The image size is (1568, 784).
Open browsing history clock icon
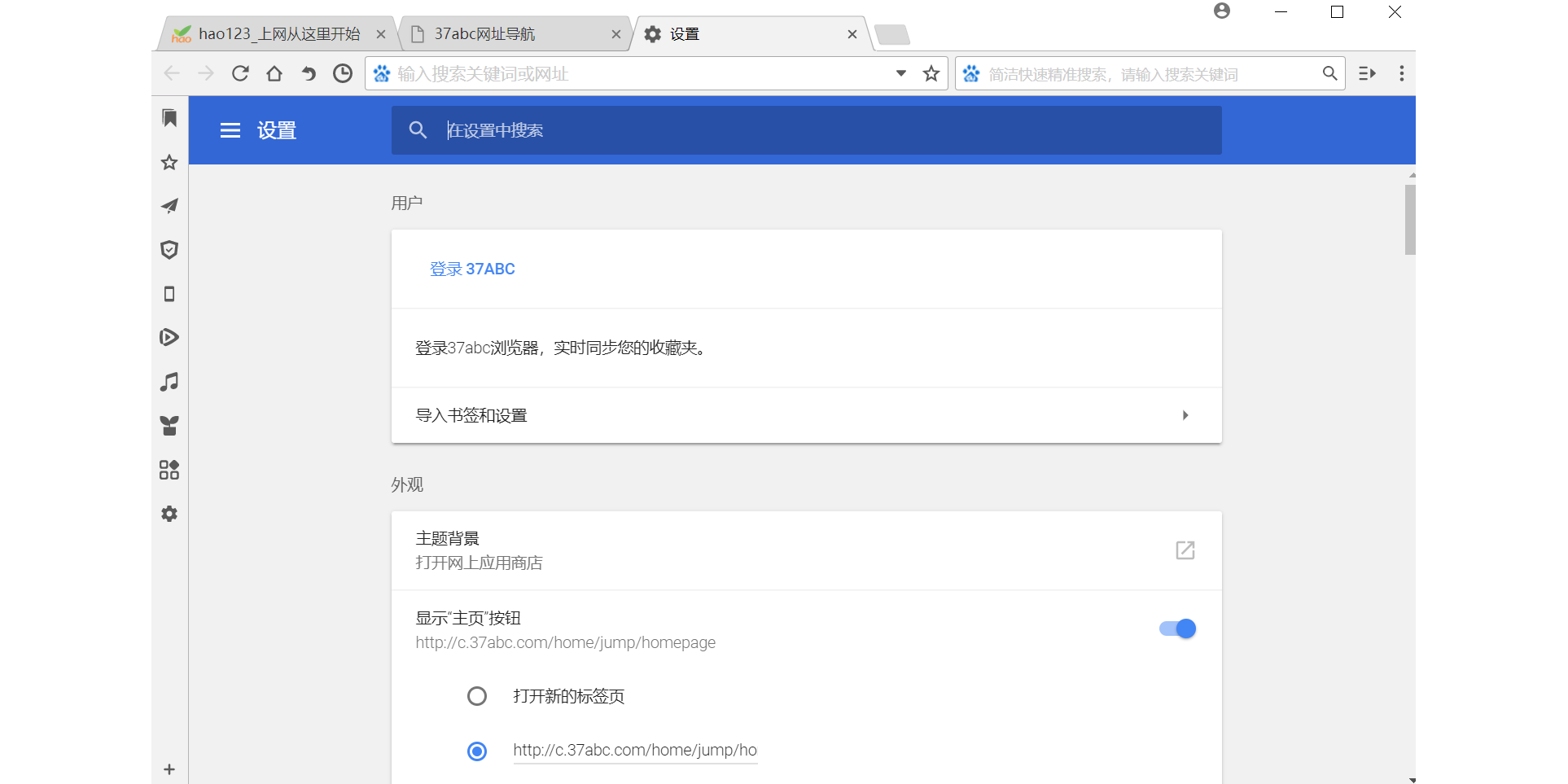click(343, 73)
